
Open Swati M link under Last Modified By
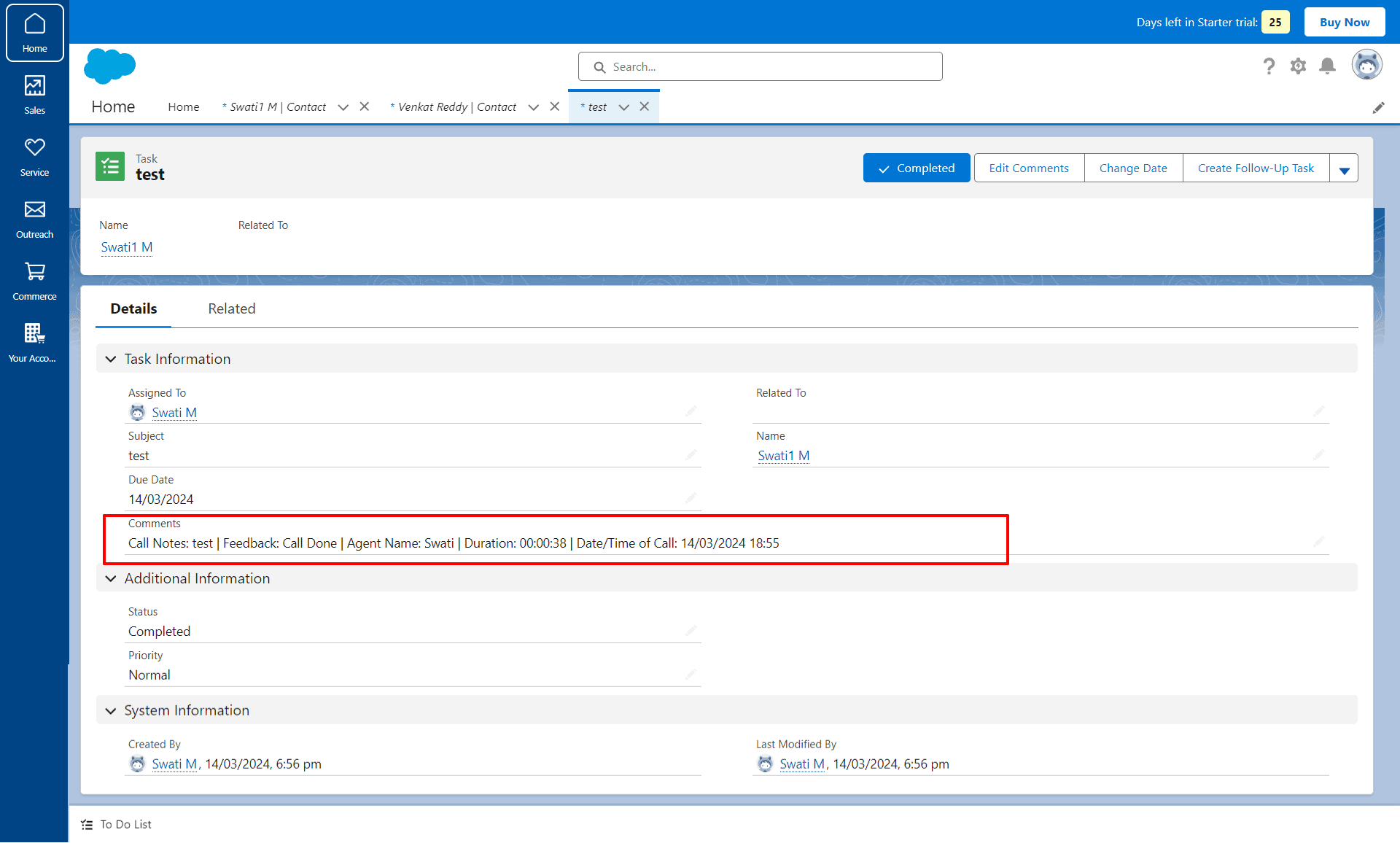803,764
